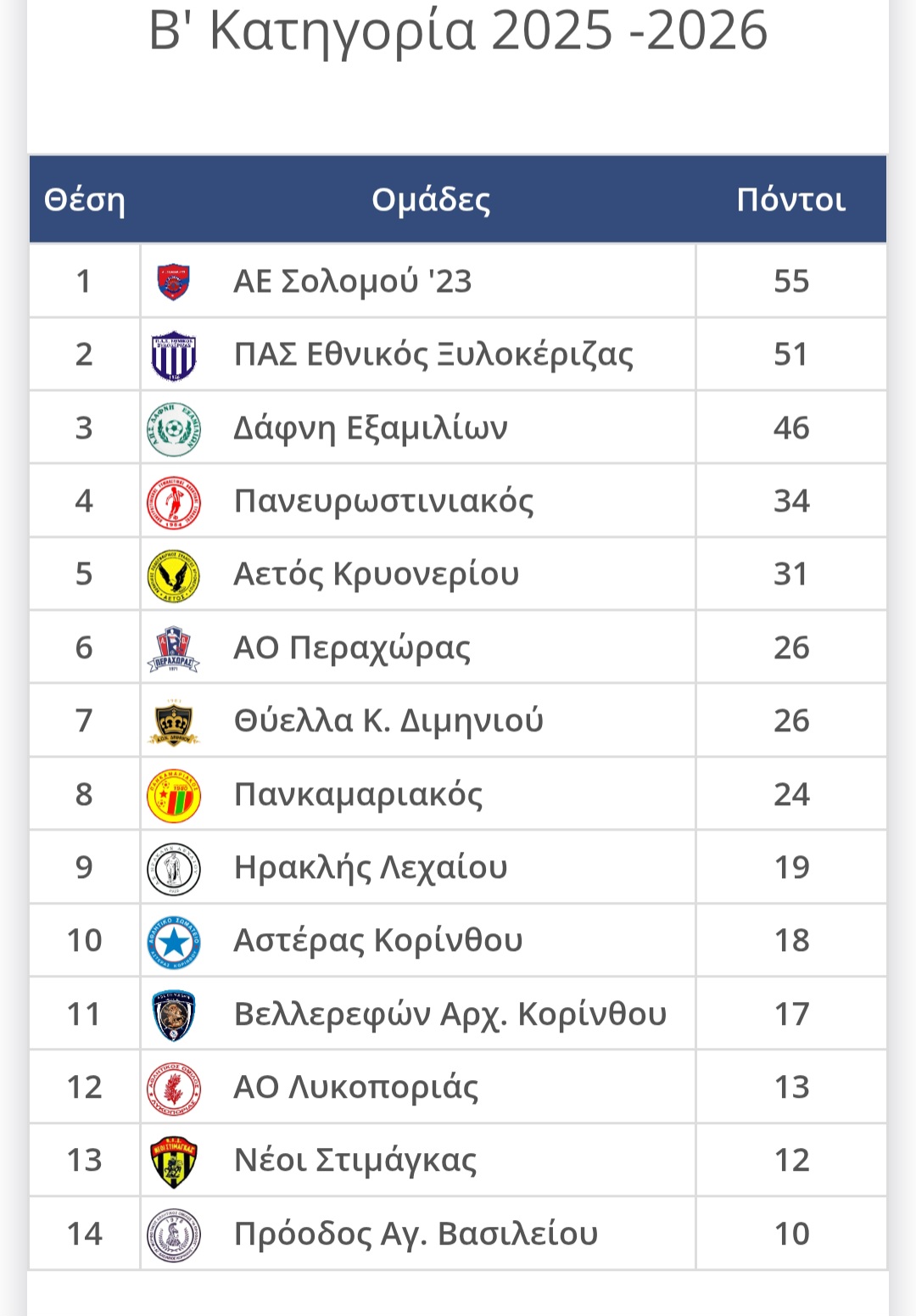Select the Β' Κατηγορία 2025 -2026 title
This screenshot has width=916, height=1316.
click(x=458, y=31)
